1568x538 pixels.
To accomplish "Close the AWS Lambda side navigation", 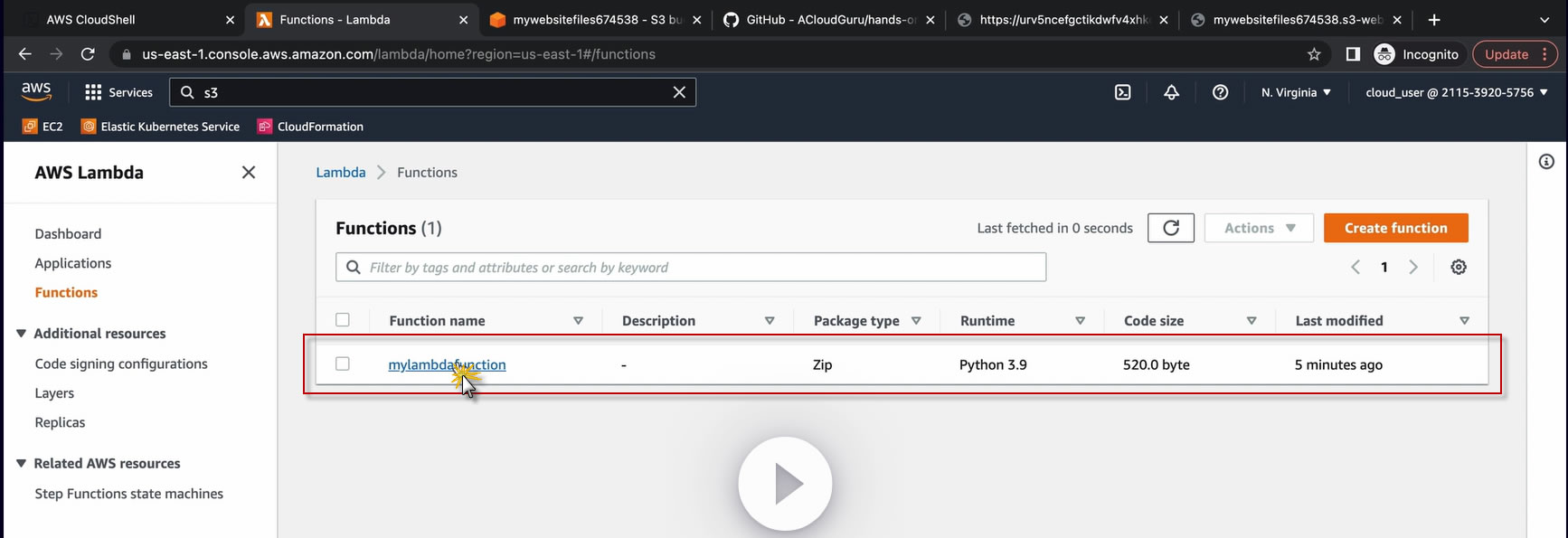I will [x=249, y=172].
